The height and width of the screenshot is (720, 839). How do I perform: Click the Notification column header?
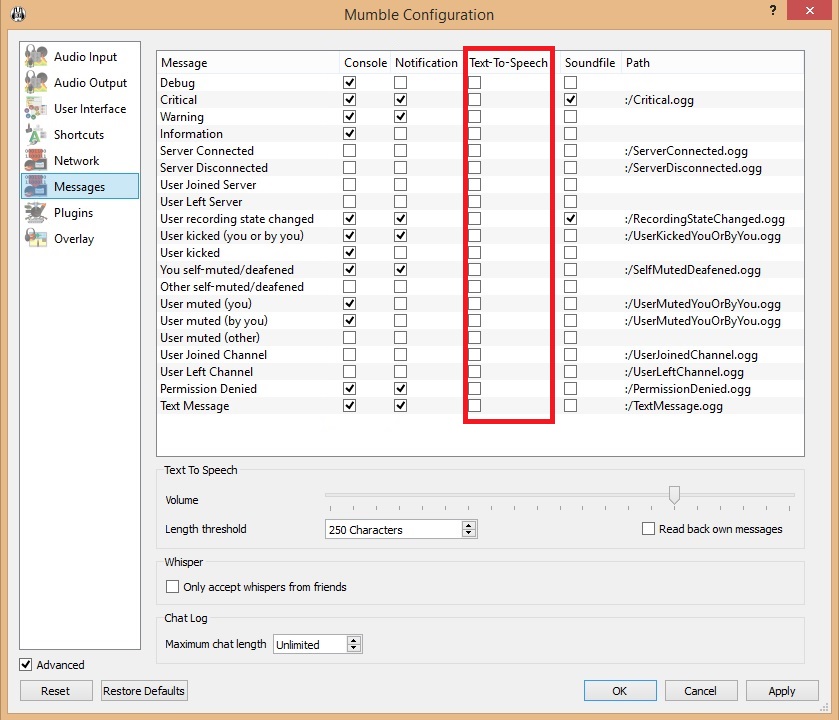426,63
